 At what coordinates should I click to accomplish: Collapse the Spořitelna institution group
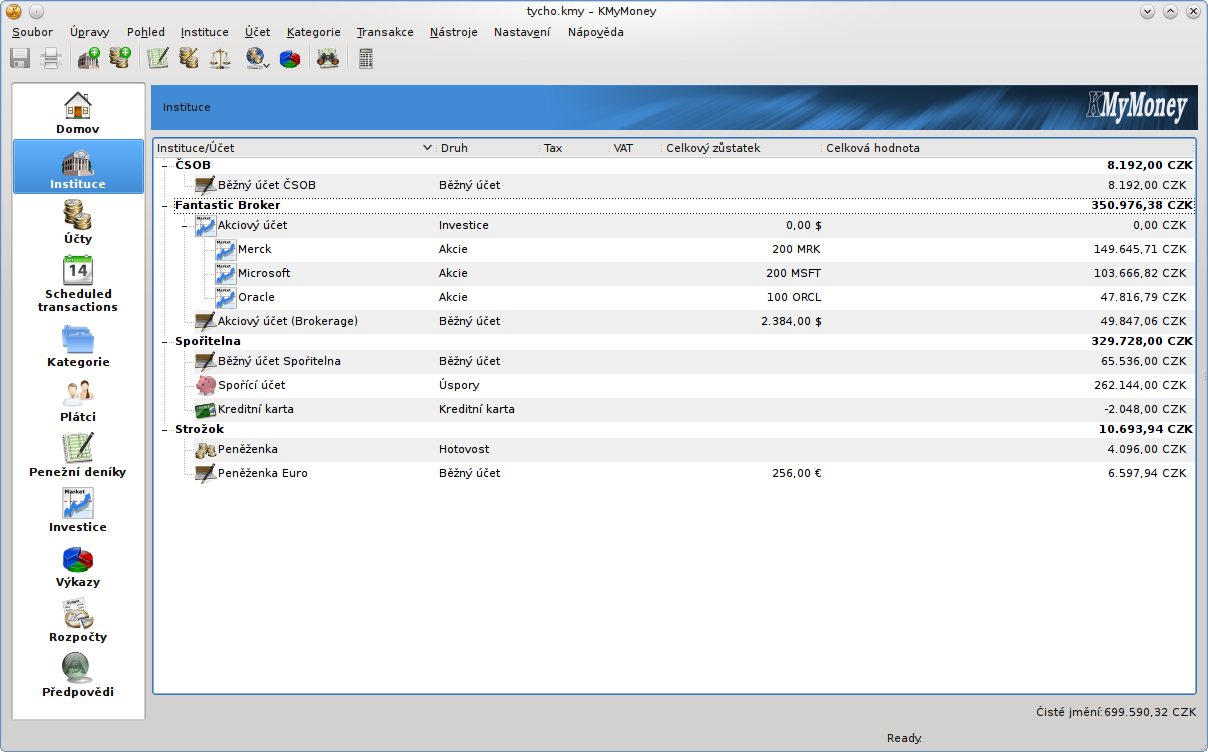point(164,341)
